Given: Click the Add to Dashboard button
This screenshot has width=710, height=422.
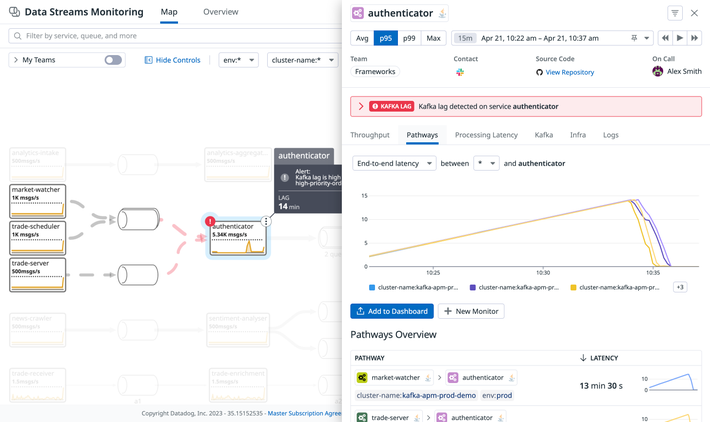Looking at the screenshot, I should pos(392,311).
